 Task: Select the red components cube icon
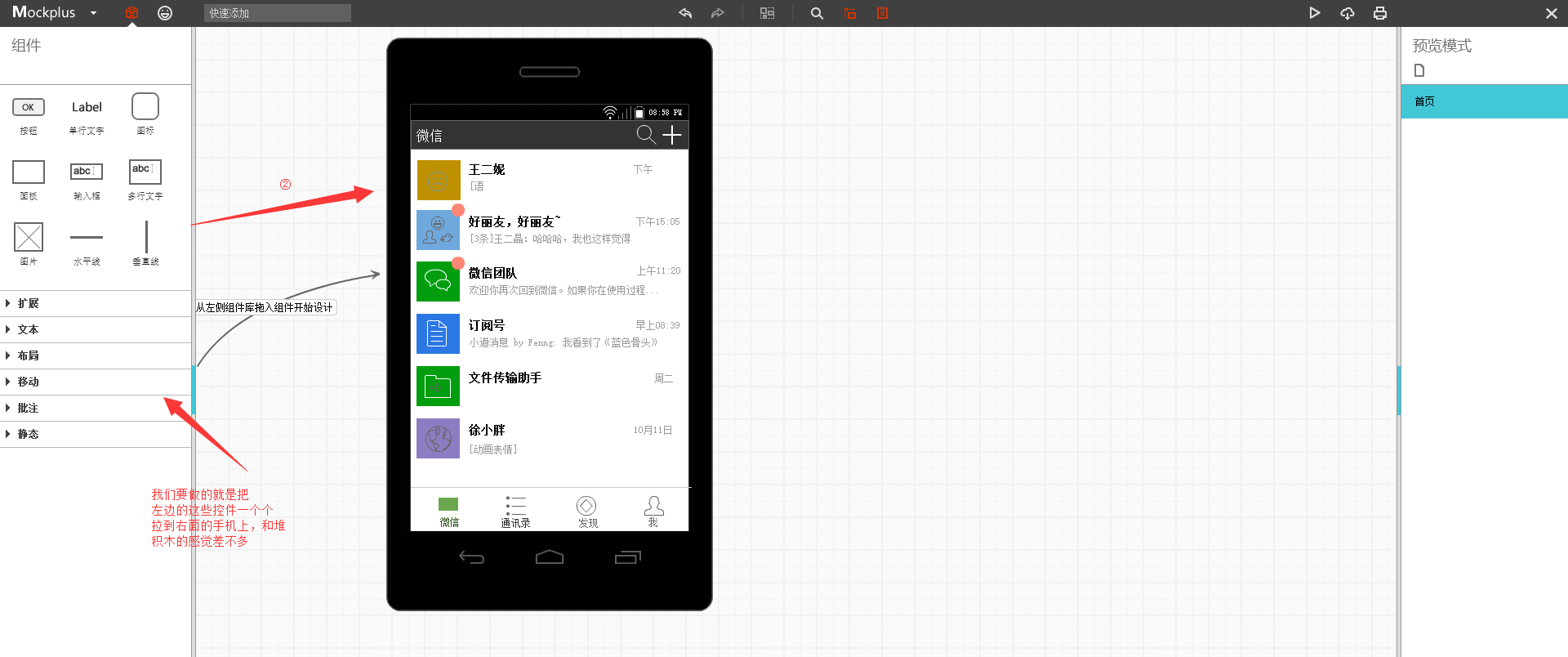click(x=131, y=13)
